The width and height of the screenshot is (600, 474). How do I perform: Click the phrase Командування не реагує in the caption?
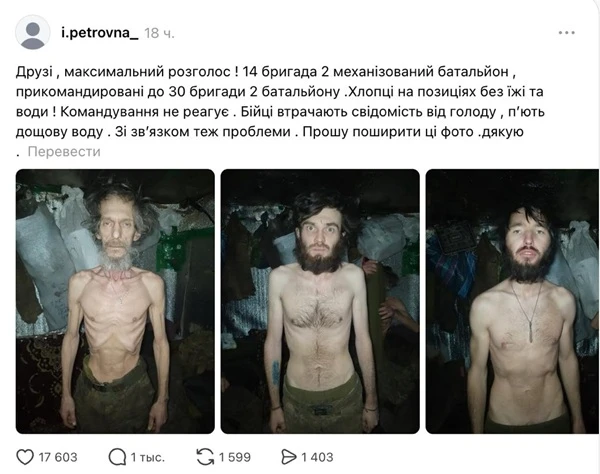[x=145, y=112]
